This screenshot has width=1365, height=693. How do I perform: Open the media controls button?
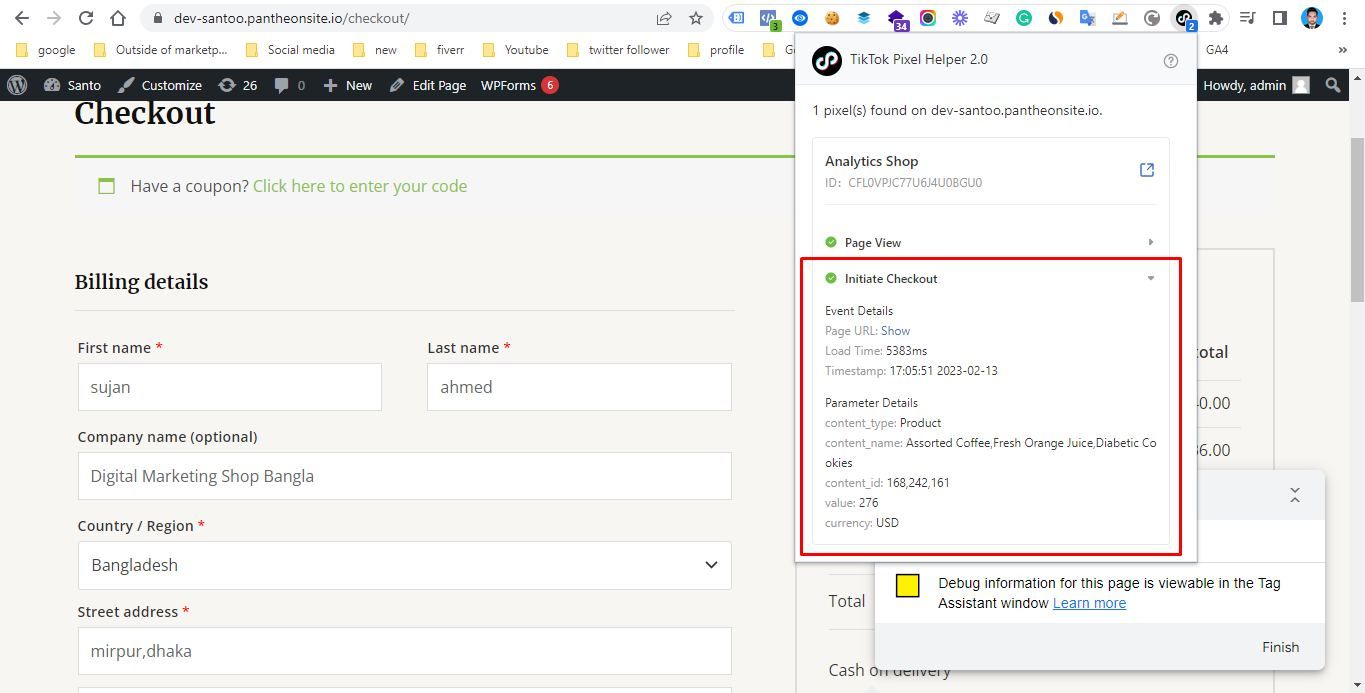pos(1247,18)
